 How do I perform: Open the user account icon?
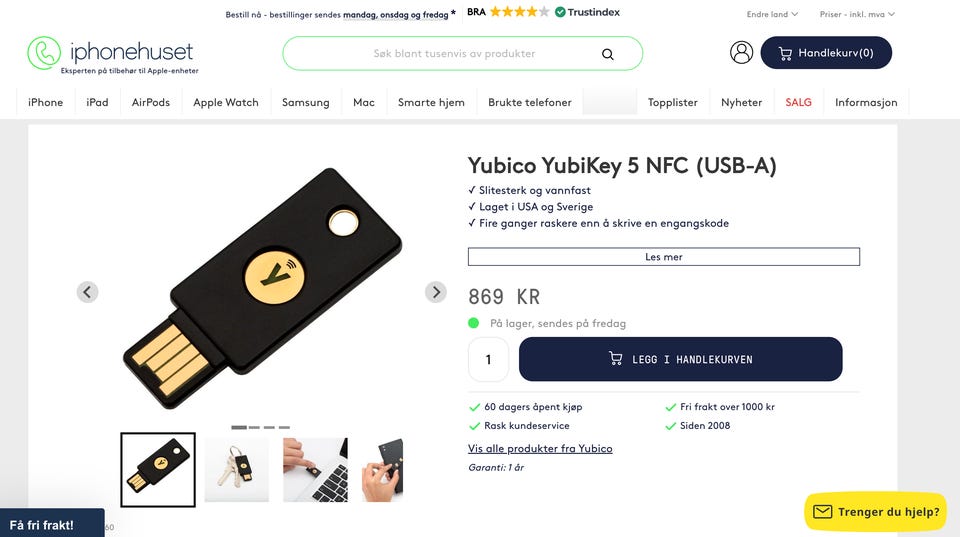[741, 53]
